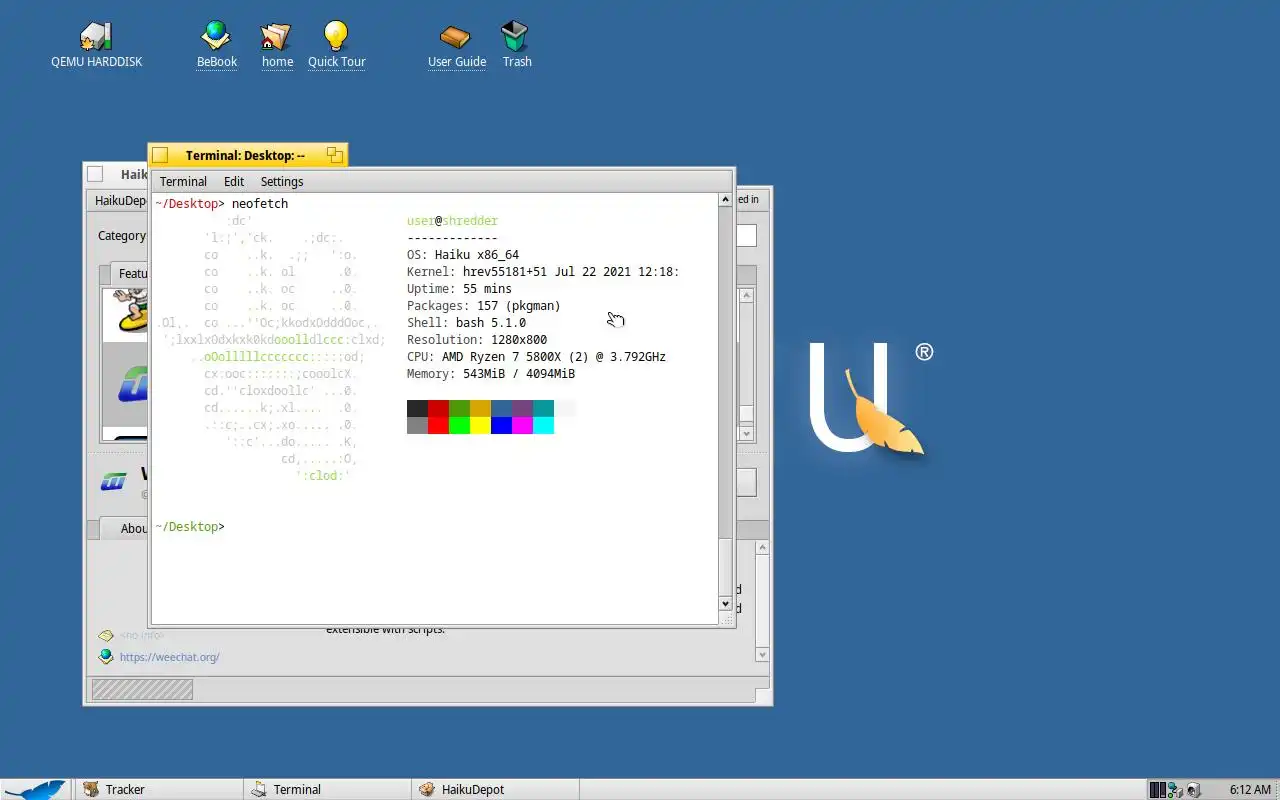Switch to Terminal in the Deskbar
The width and height of the screenshot is (1280, 800).
[327, 789]
